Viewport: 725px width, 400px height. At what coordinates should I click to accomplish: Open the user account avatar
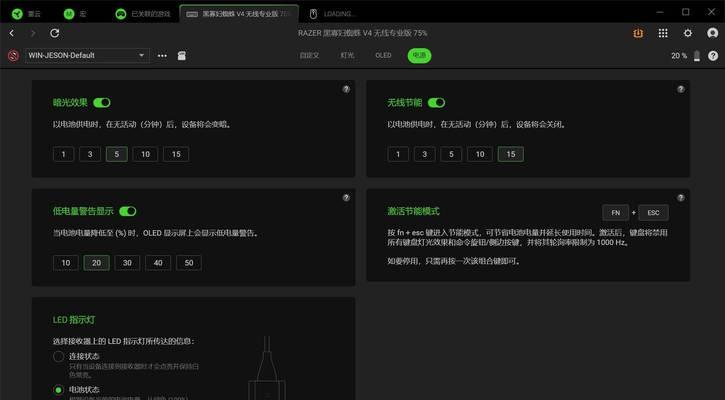click(713, 33)
